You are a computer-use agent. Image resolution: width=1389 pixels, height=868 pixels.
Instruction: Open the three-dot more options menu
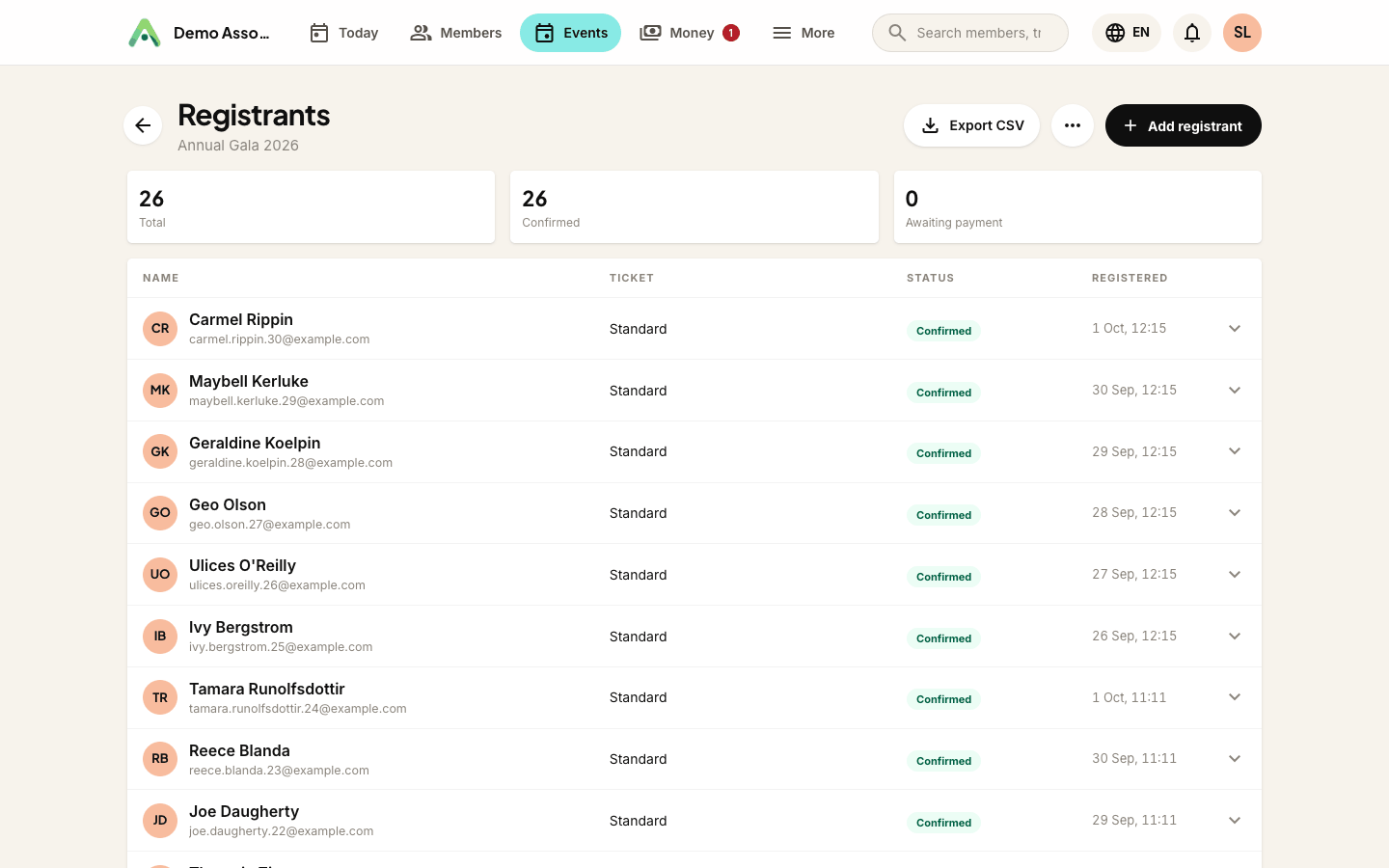point(1073,125)
